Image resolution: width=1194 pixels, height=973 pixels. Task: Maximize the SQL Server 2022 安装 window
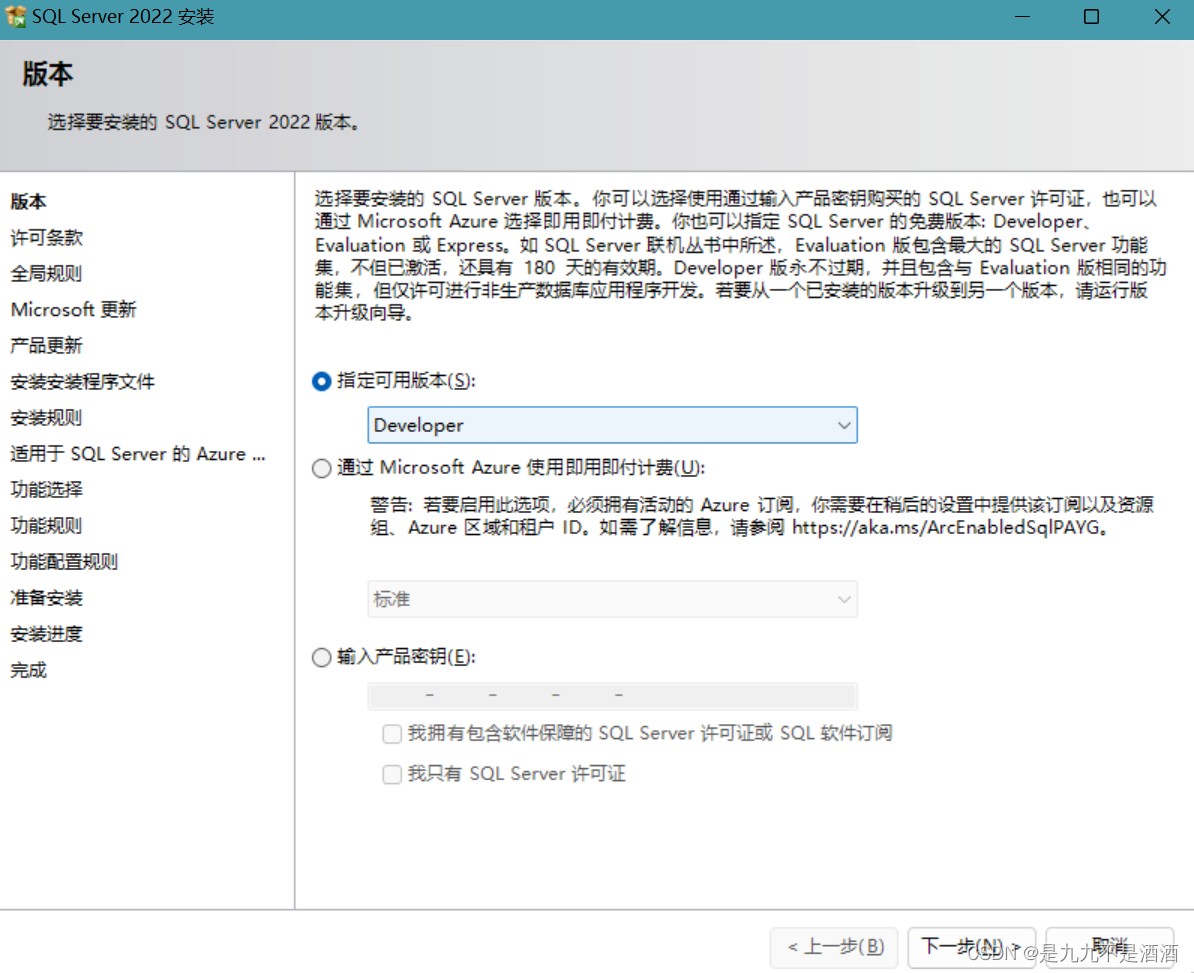pyautogui.click(x=1091, y=17)
